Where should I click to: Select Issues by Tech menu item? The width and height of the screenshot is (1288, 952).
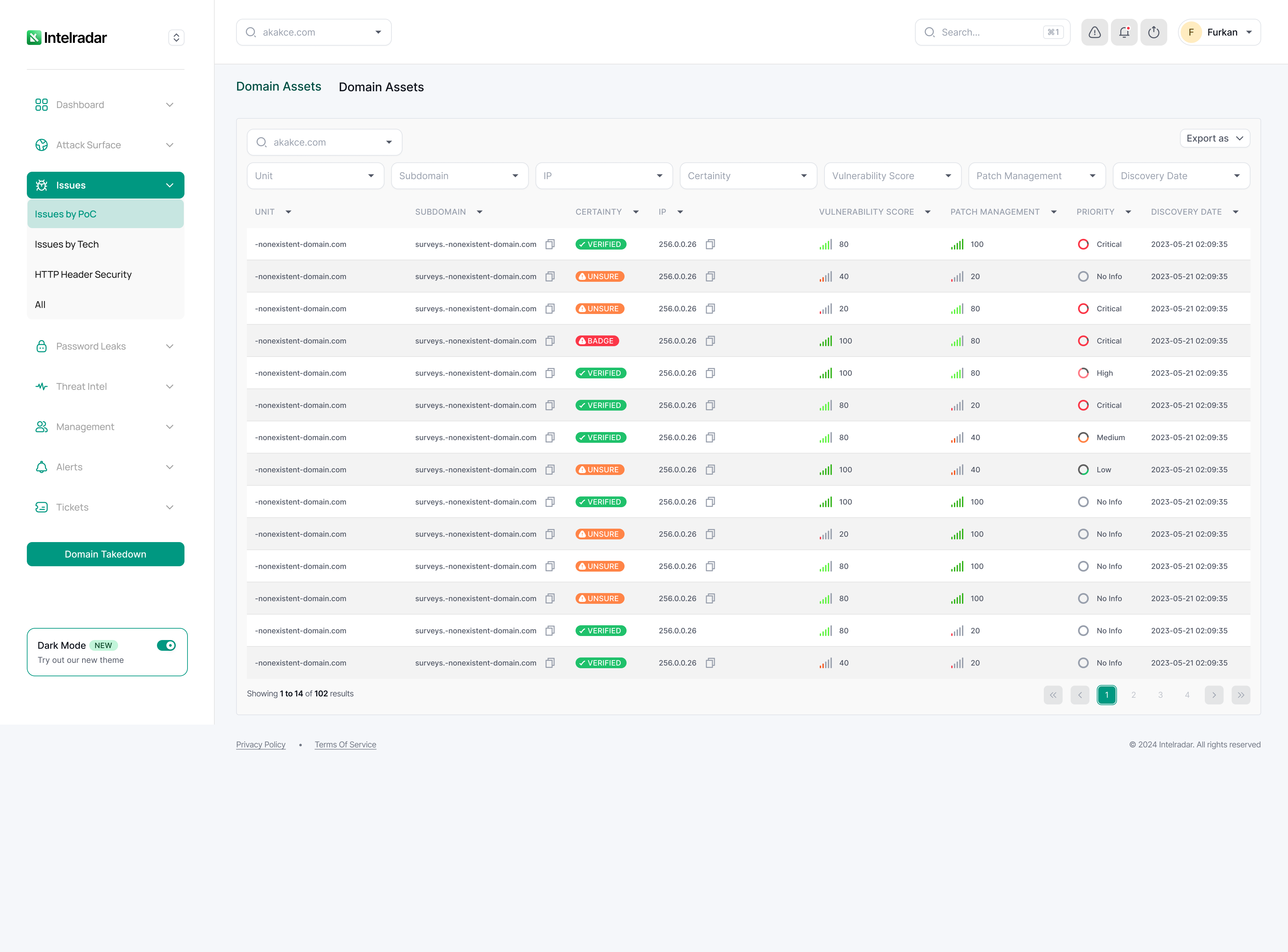click(x=67, y=244)
